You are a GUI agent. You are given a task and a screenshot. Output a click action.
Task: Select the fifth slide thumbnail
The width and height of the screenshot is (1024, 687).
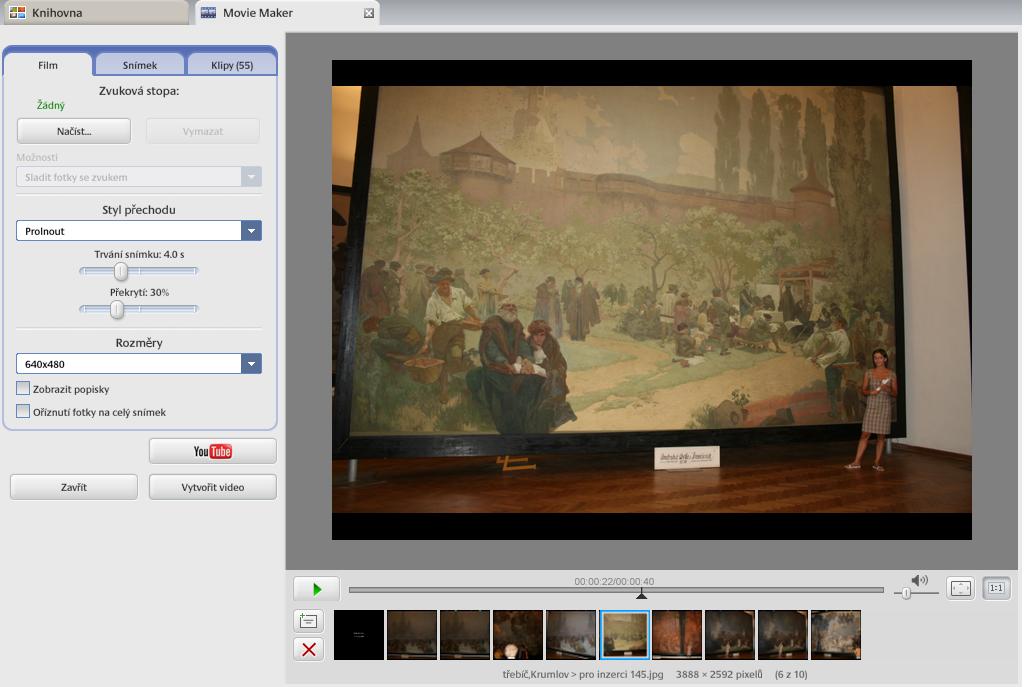[x=571, y=635]
